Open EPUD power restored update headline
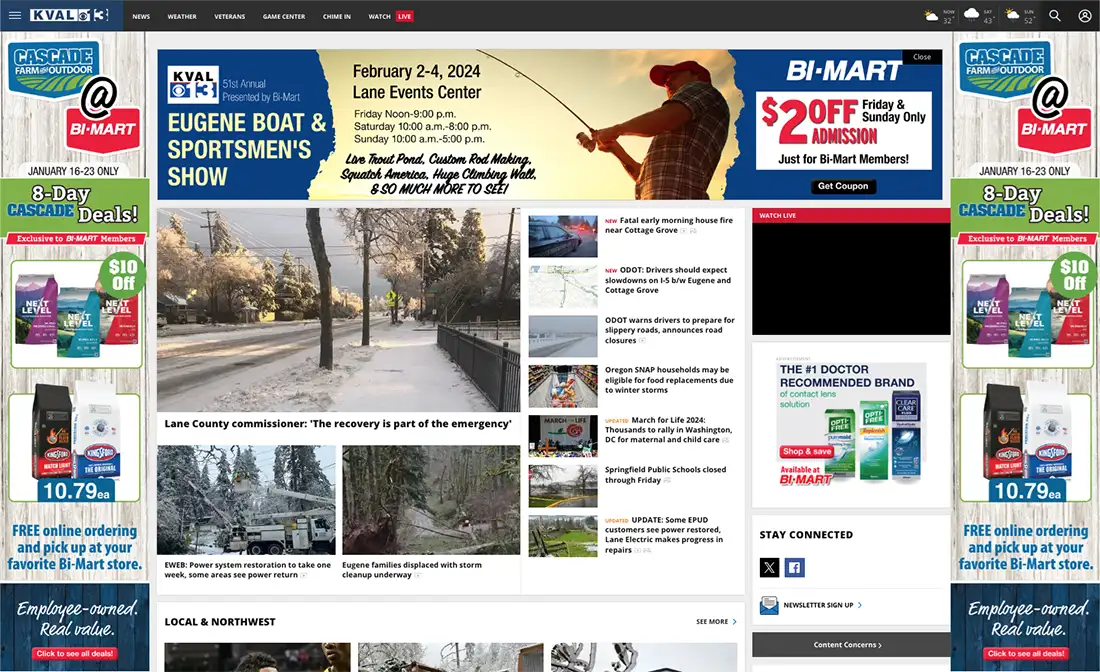The image size is (1100, 672). [664, 535]
